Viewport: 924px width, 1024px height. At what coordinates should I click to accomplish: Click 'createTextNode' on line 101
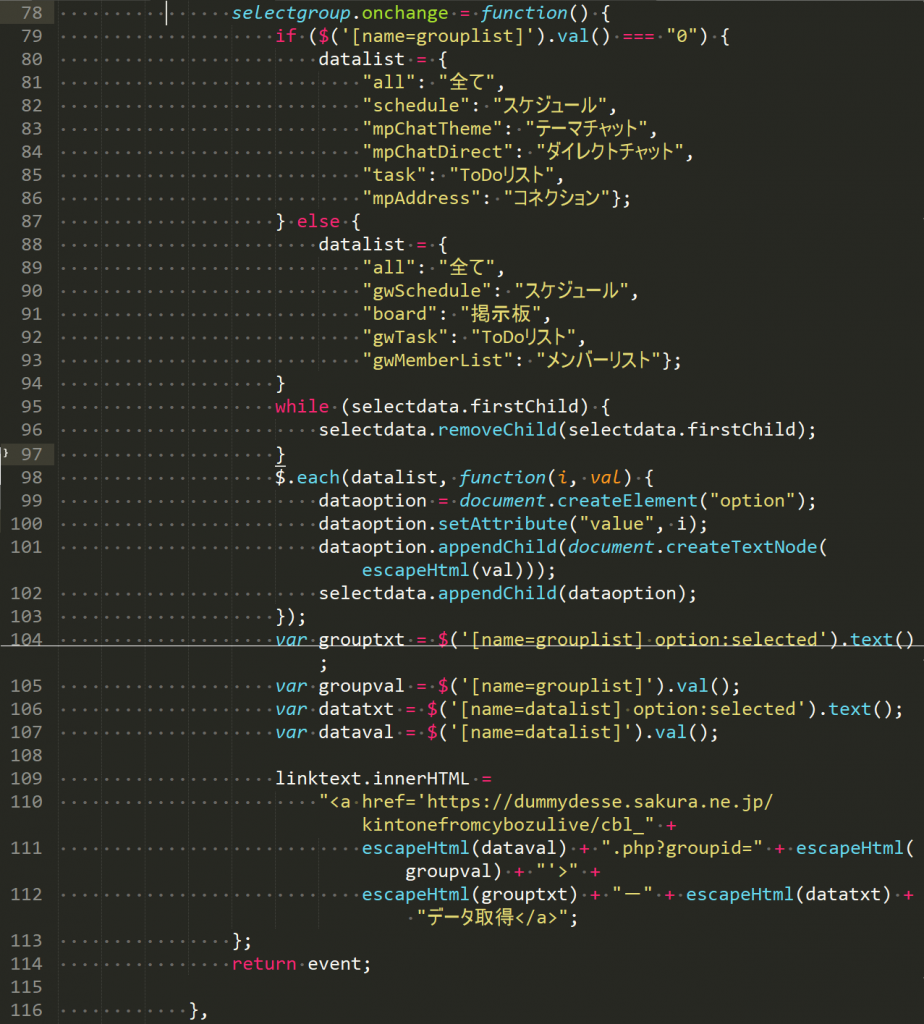pos(741,547)
